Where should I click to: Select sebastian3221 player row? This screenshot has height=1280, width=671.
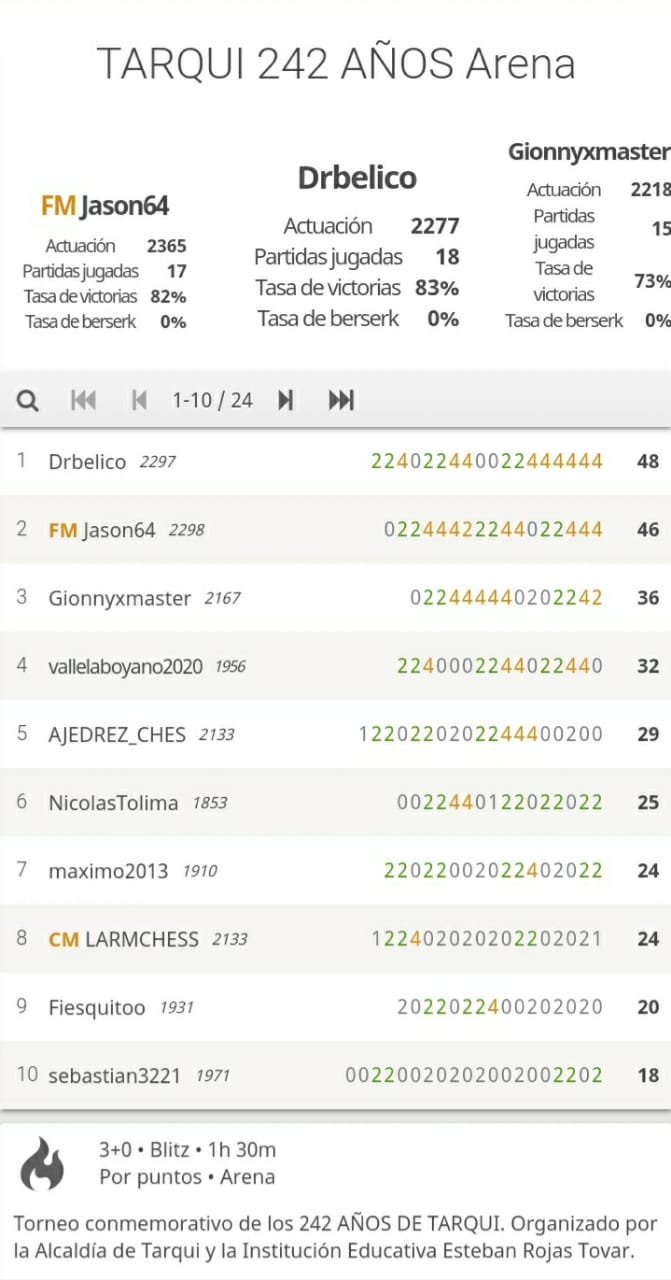click(x=335, y=1075)
